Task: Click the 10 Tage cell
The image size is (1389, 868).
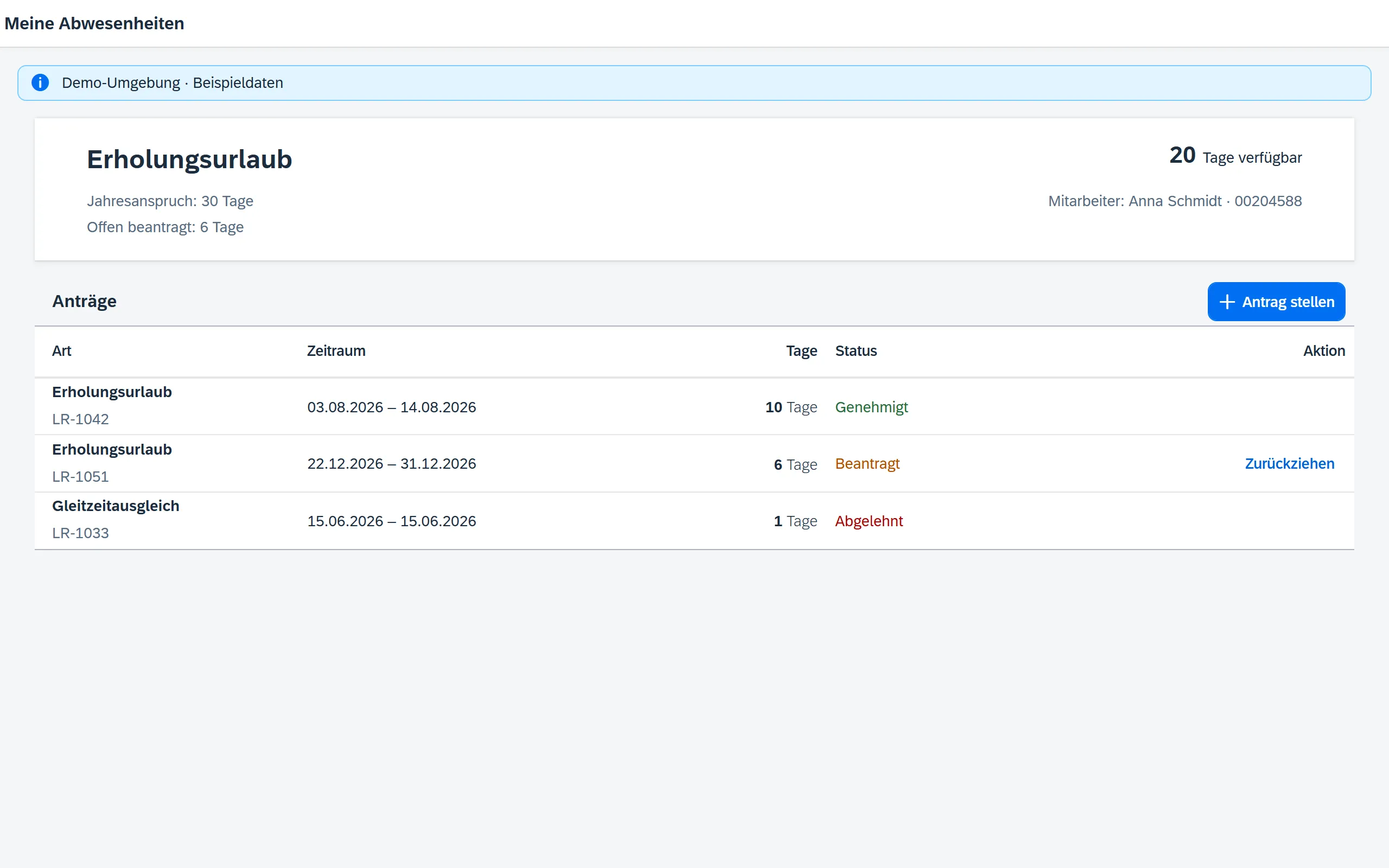Action: click(x=791, y=407)
